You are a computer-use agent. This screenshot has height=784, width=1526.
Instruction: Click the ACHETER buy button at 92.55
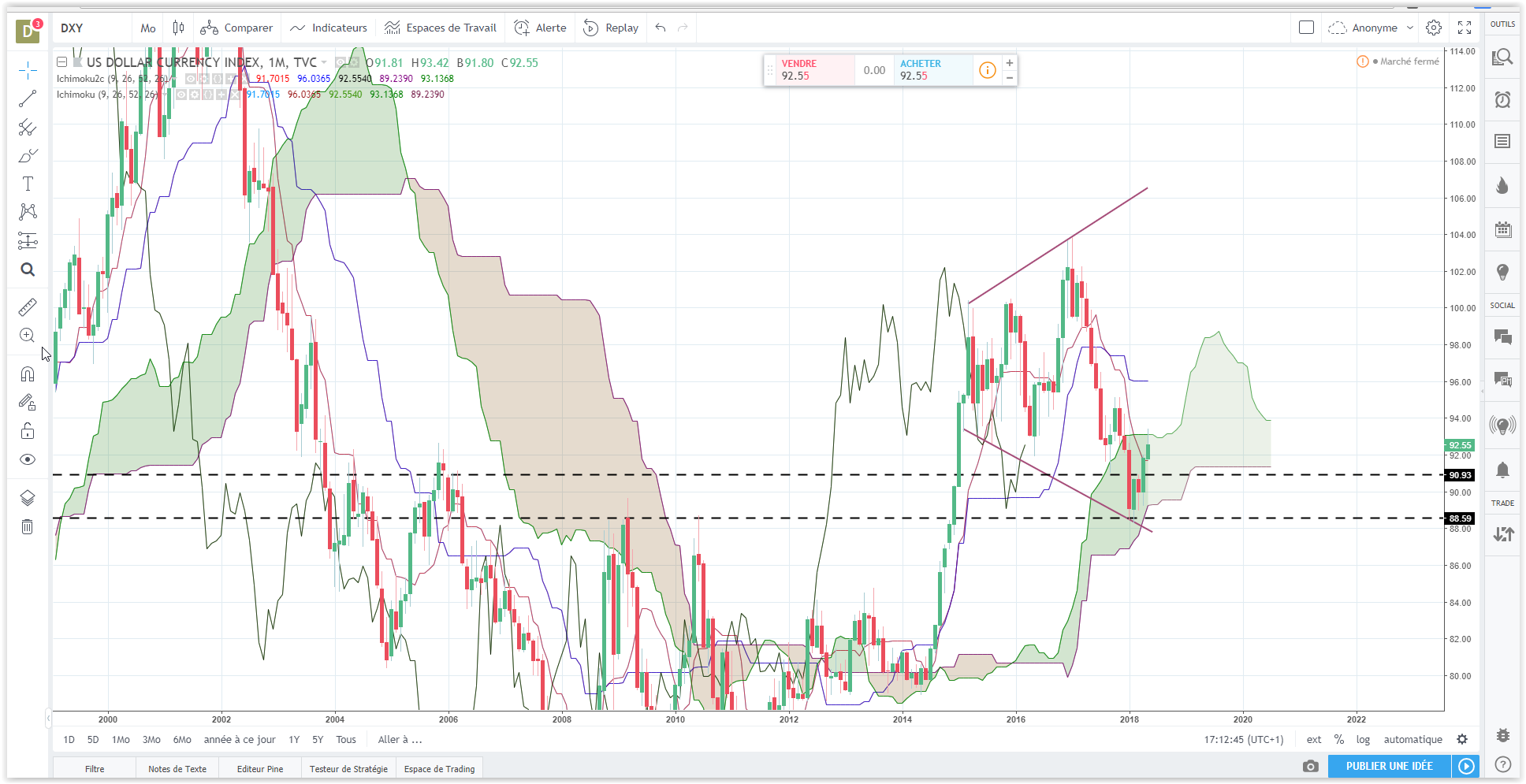[x=934, y=70]
